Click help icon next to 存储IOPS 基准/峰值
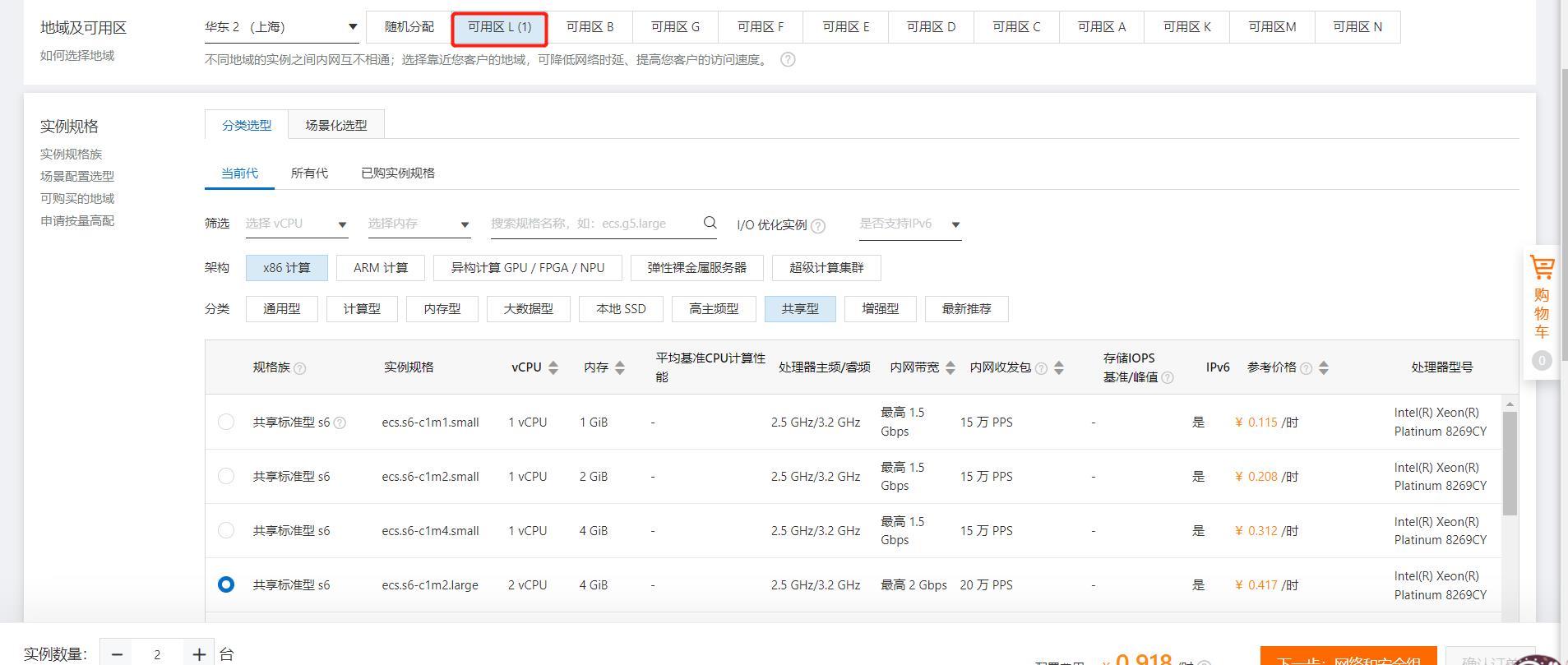Screen dimensions: 1568x665 pyautogui.click(x=1168, y=378)
